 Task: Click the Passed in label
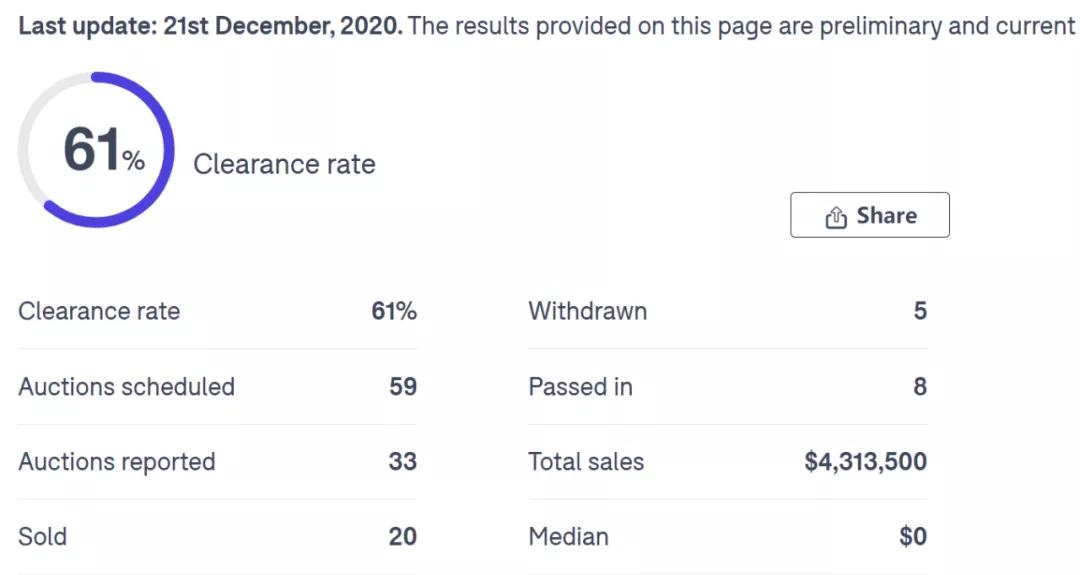click(581, 386)
